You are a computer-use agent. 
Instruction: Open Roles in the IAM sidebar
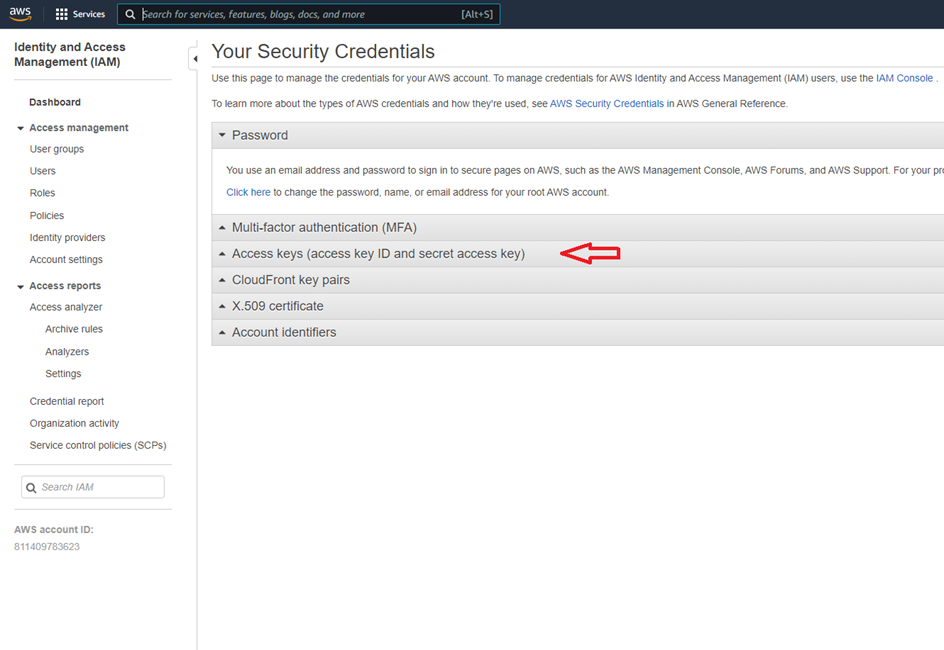[43, 193]
